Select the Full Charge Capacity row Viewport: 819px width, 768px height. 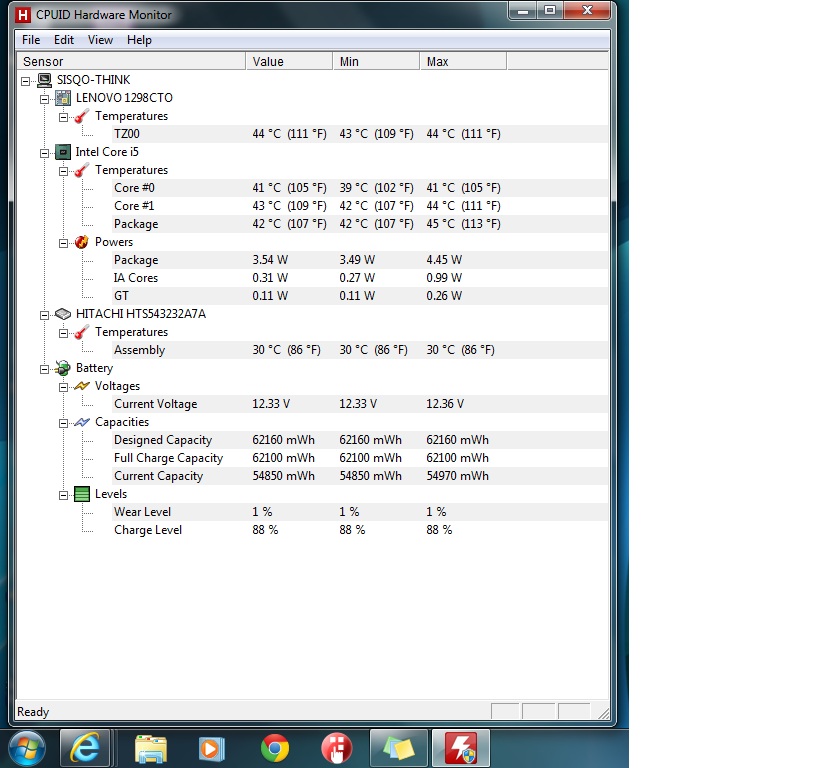pos(360,458)
